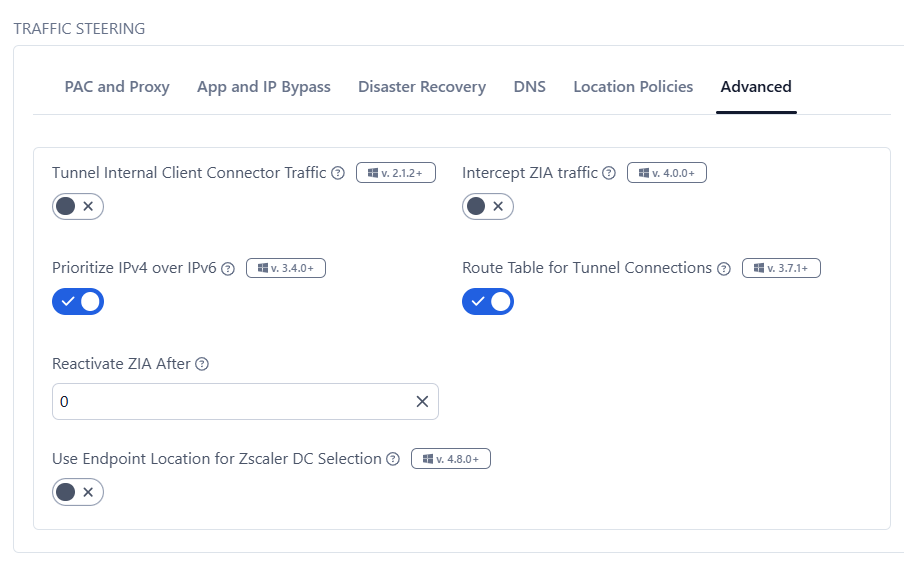Click help icon beside Tunnel Internal Client Connector Traffic
This screenshot has width=904, height=573.
[x=338, y=173]
